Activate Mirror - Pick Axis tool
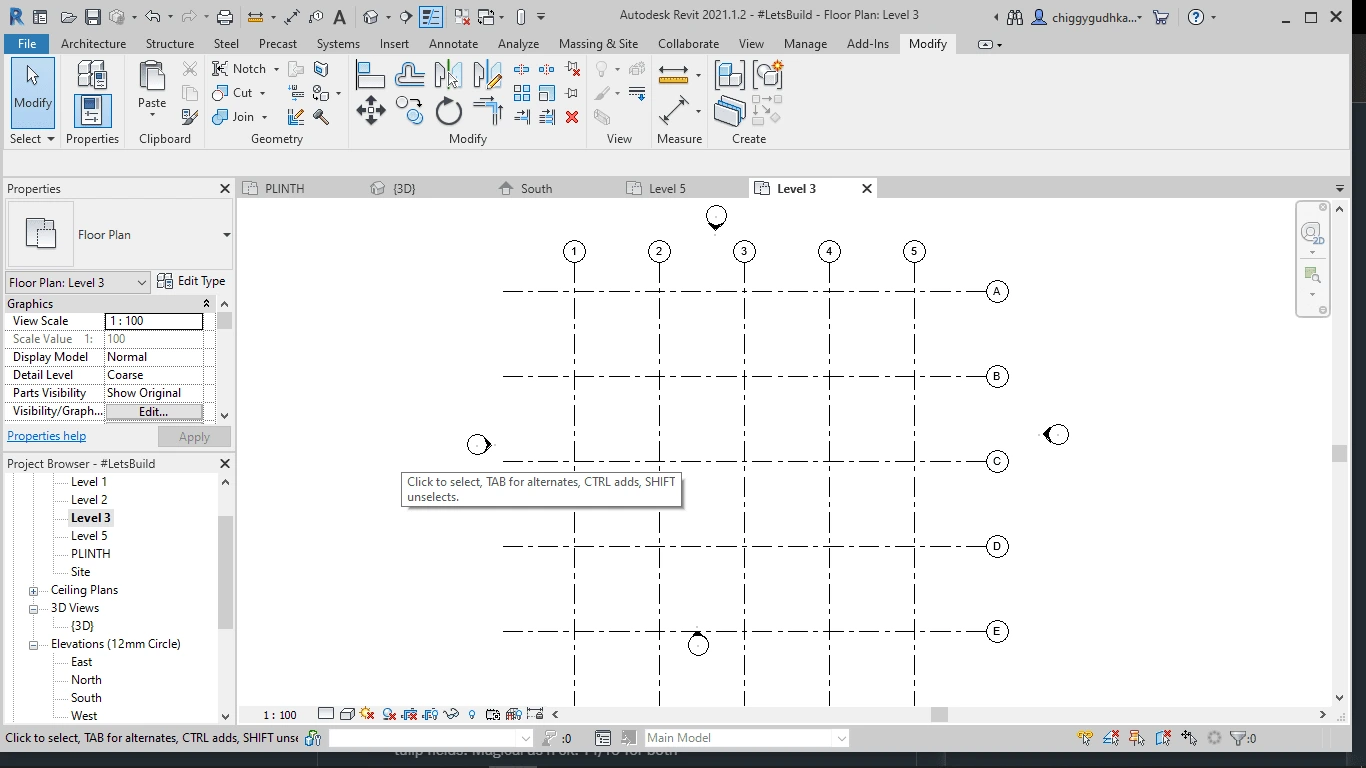 pyautogui.click(x=448, y=75)
